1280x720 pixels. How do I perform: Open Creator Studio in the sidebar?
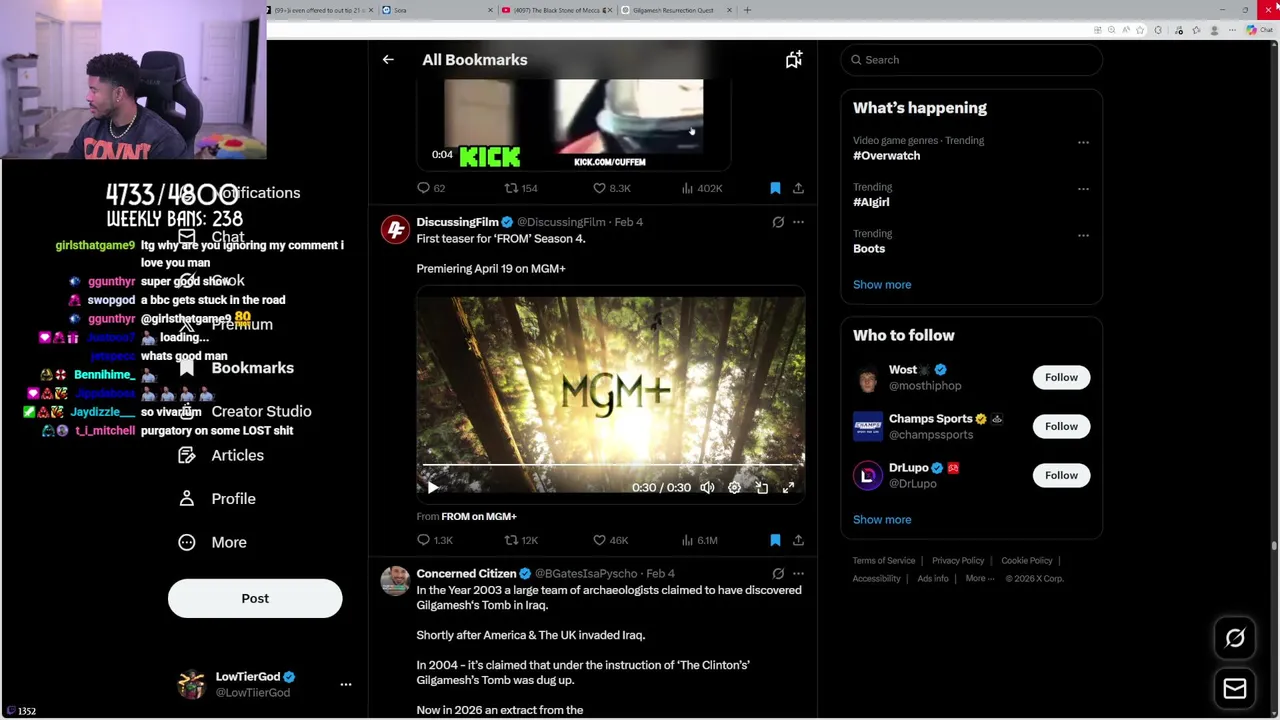coord(246,412)
